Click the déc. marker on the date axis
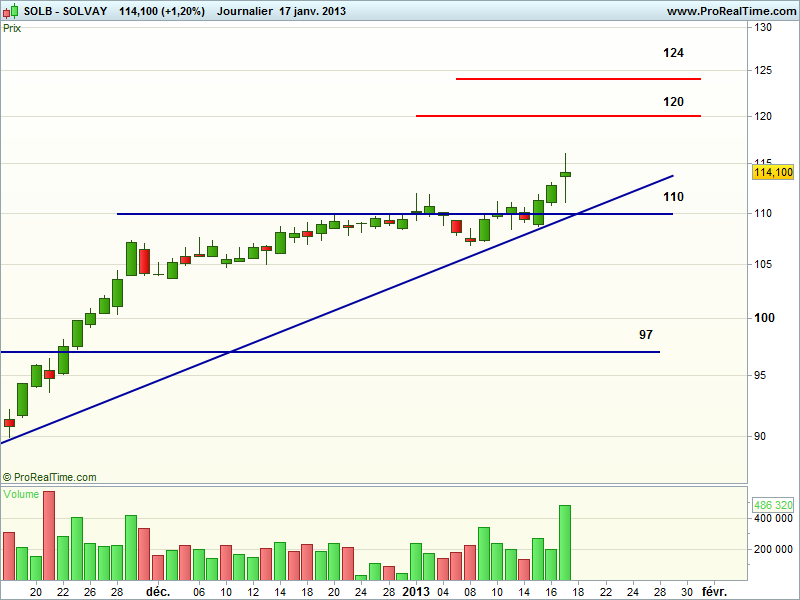The height and width of the screenshot is (600, 800). click(158, 591)
